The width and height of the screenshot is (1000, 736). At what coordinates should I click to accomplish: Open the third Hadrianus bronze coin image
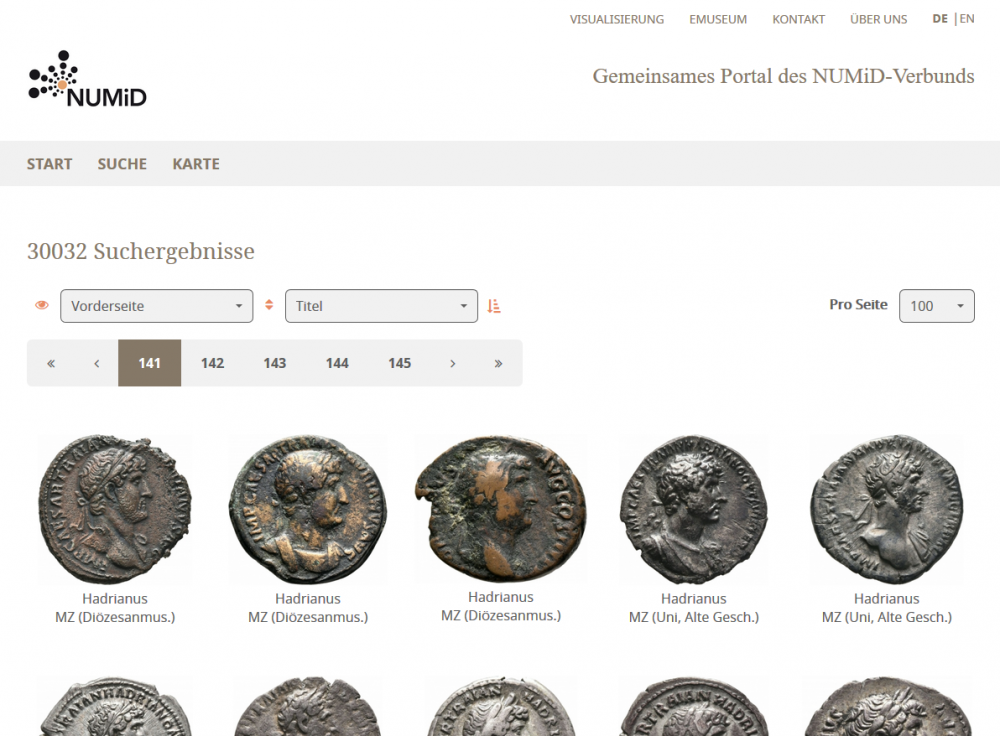point(500,508)
